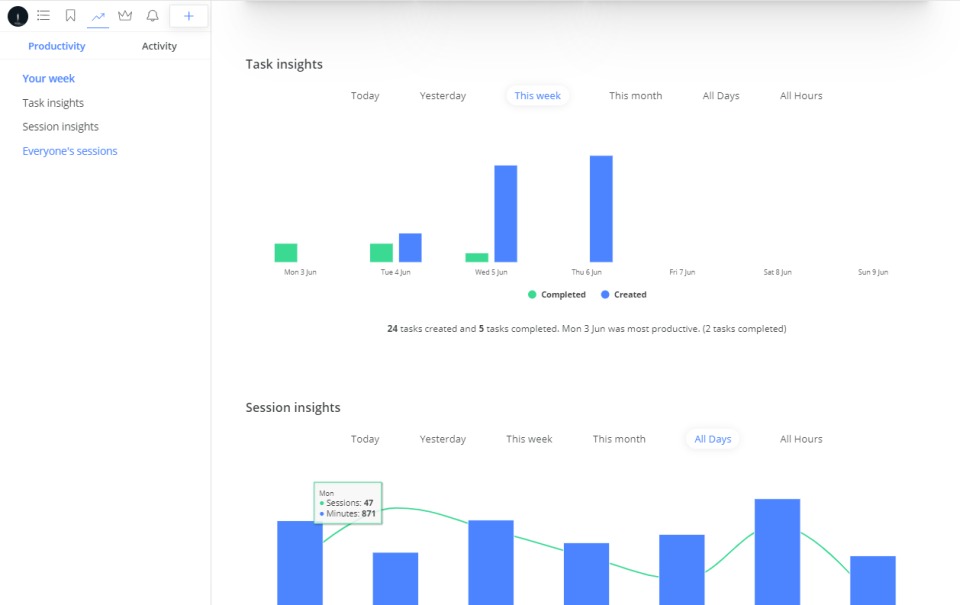Click the Mon 3 Jun axis label
Image resolution: width=960 pixels, height=605 pixels.
(300, 272)
